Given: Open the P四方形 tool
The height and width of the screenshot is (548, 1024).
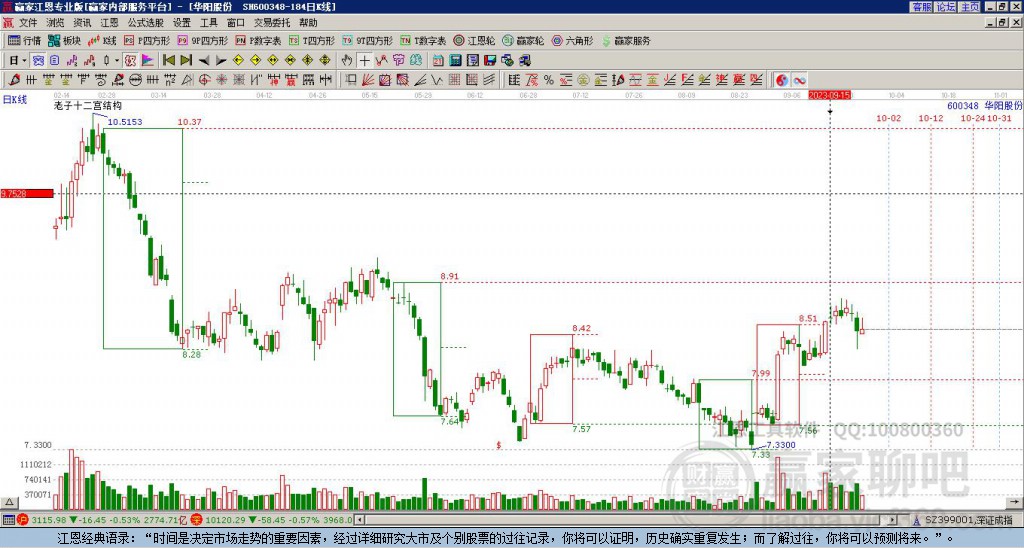Looking at the screenshot, I should (x=147, y=40).
